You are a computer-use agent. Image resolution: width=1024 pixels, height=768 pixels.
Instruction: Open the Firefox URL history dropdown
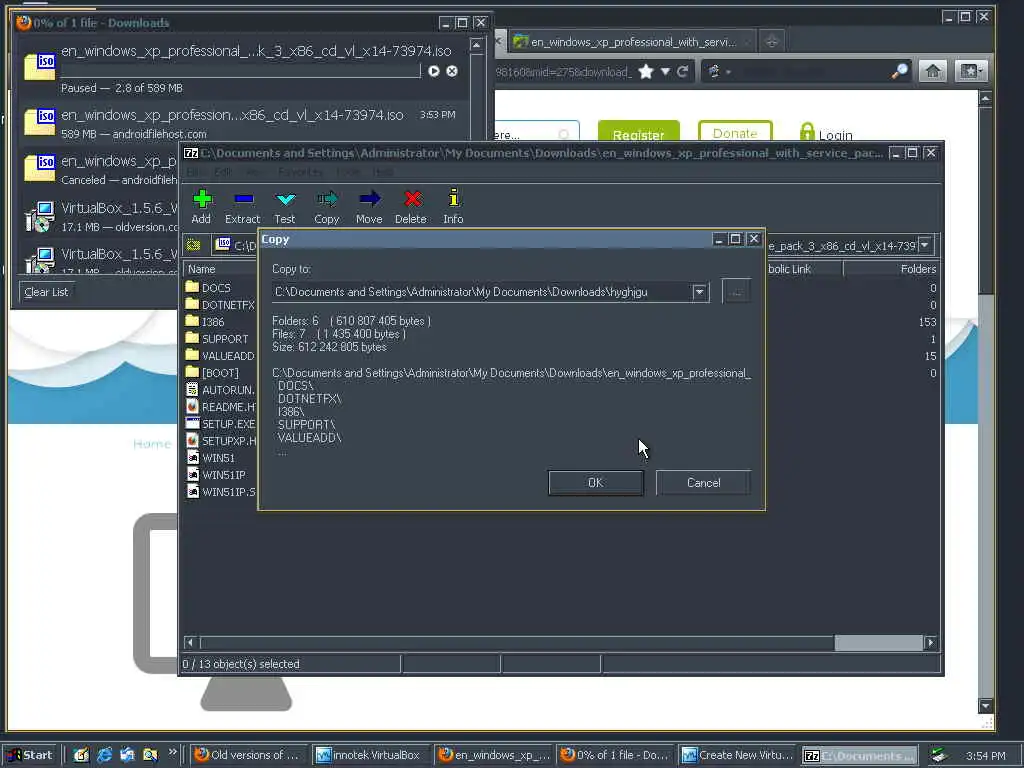665,71
